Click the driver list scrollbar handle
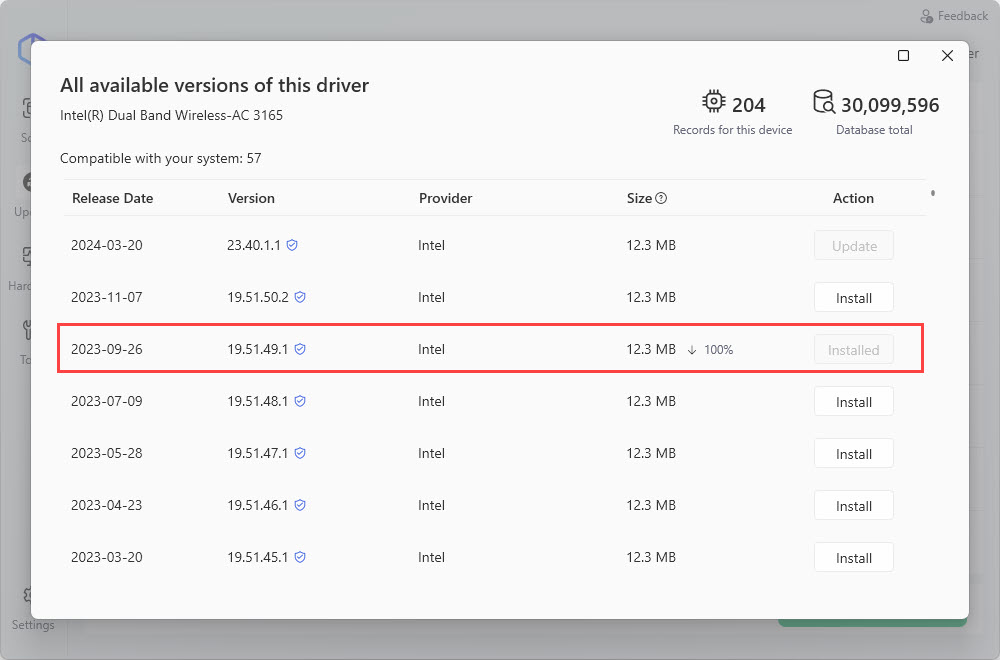This screenshot has height=660, width=1000. tap(933, 192)
